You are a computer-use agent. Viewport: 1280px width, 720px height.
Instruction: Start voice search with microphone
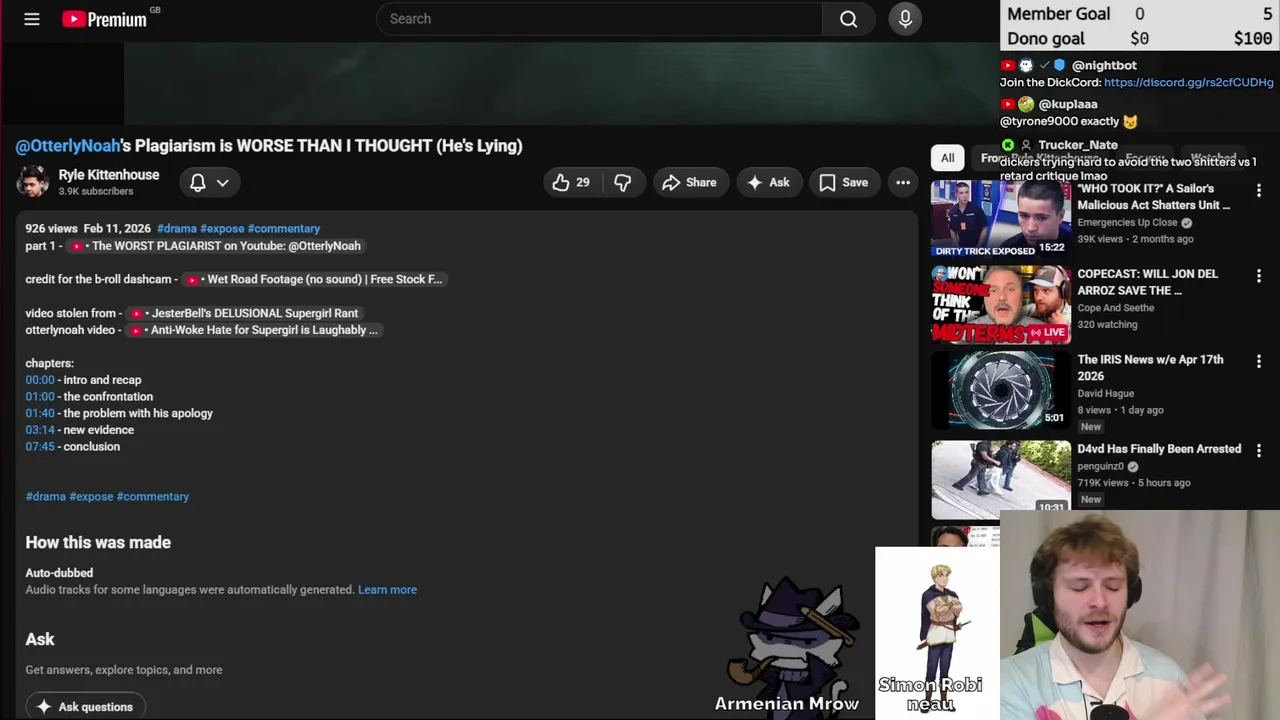click(x=905, y=19)
